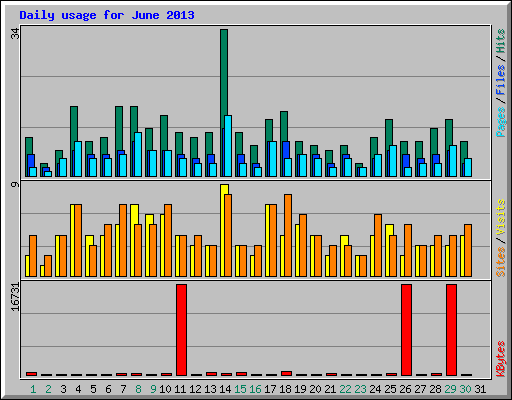Click the red "KBytes" legend label

(501, 359)
